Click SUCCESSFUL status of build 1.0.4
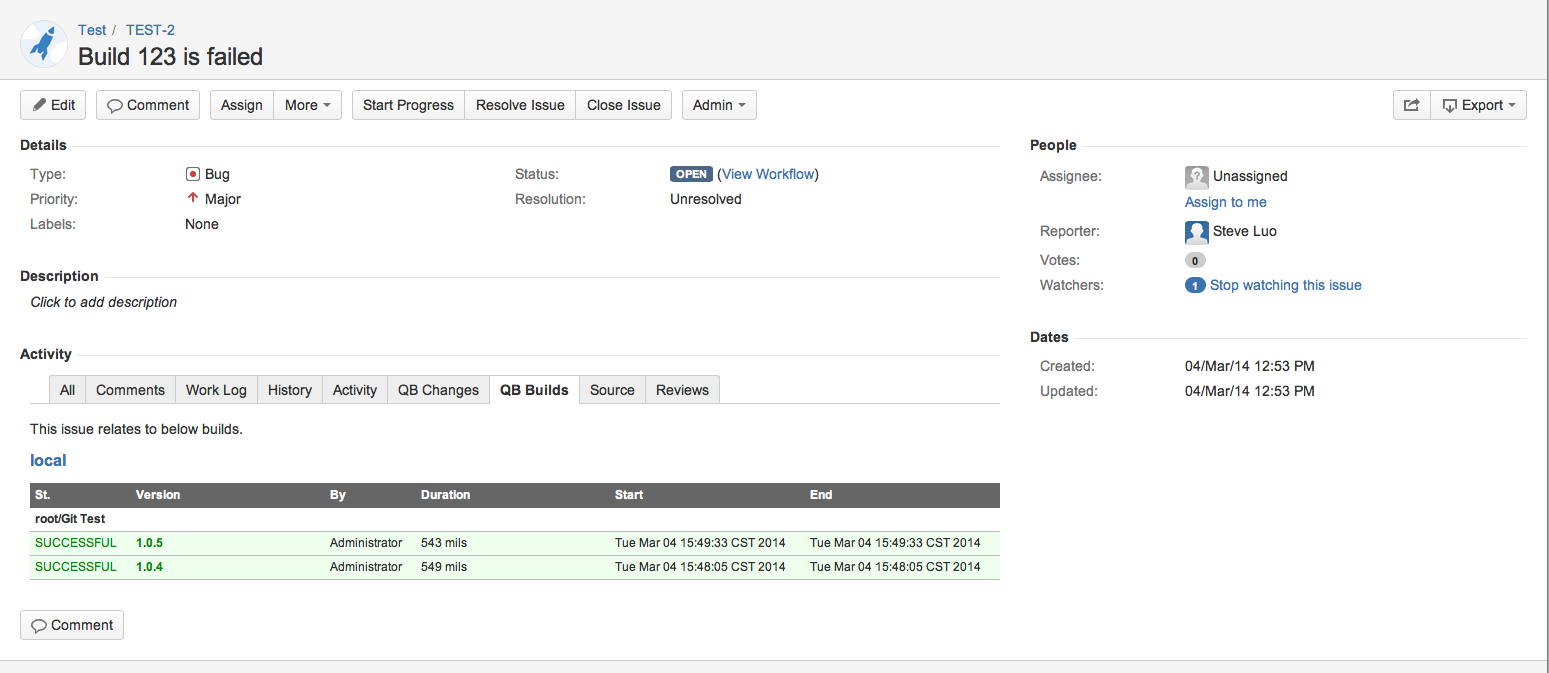This screenshot has width=1549, height=673. point(76,567)
